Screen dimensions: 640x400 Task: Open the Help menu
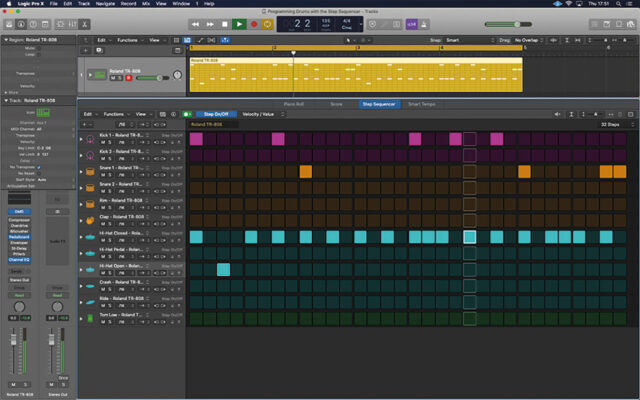[x=209, y=4]
